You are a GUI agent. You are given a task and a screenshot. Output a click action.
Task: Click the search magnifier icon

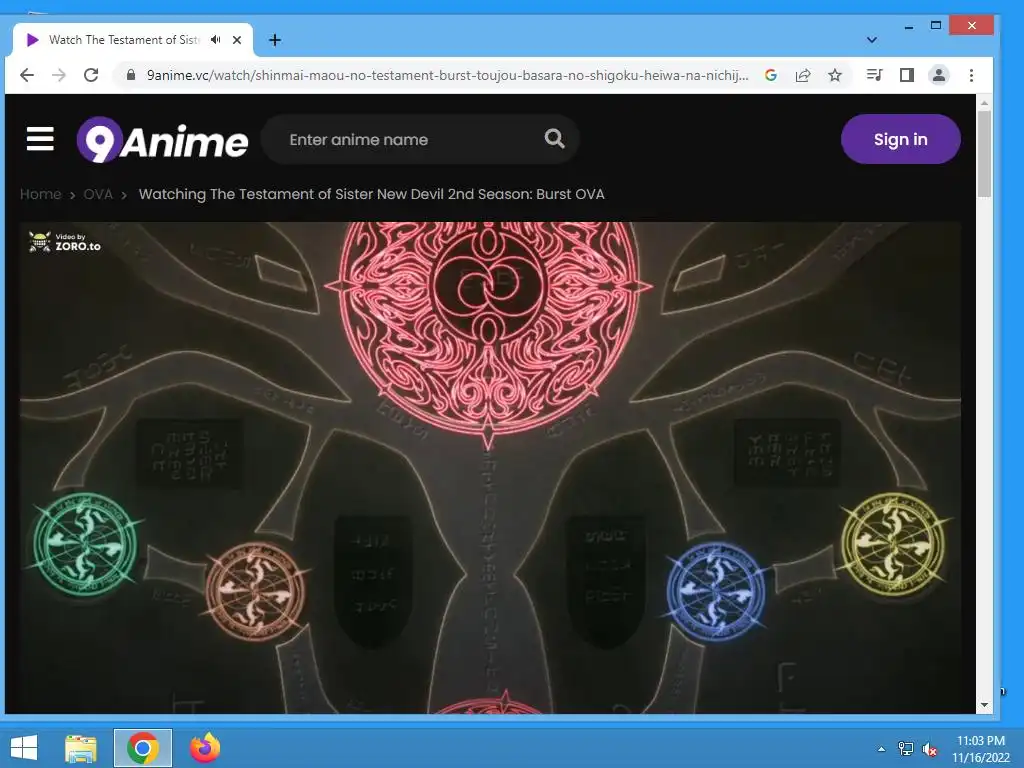click(x=554, y=138)
